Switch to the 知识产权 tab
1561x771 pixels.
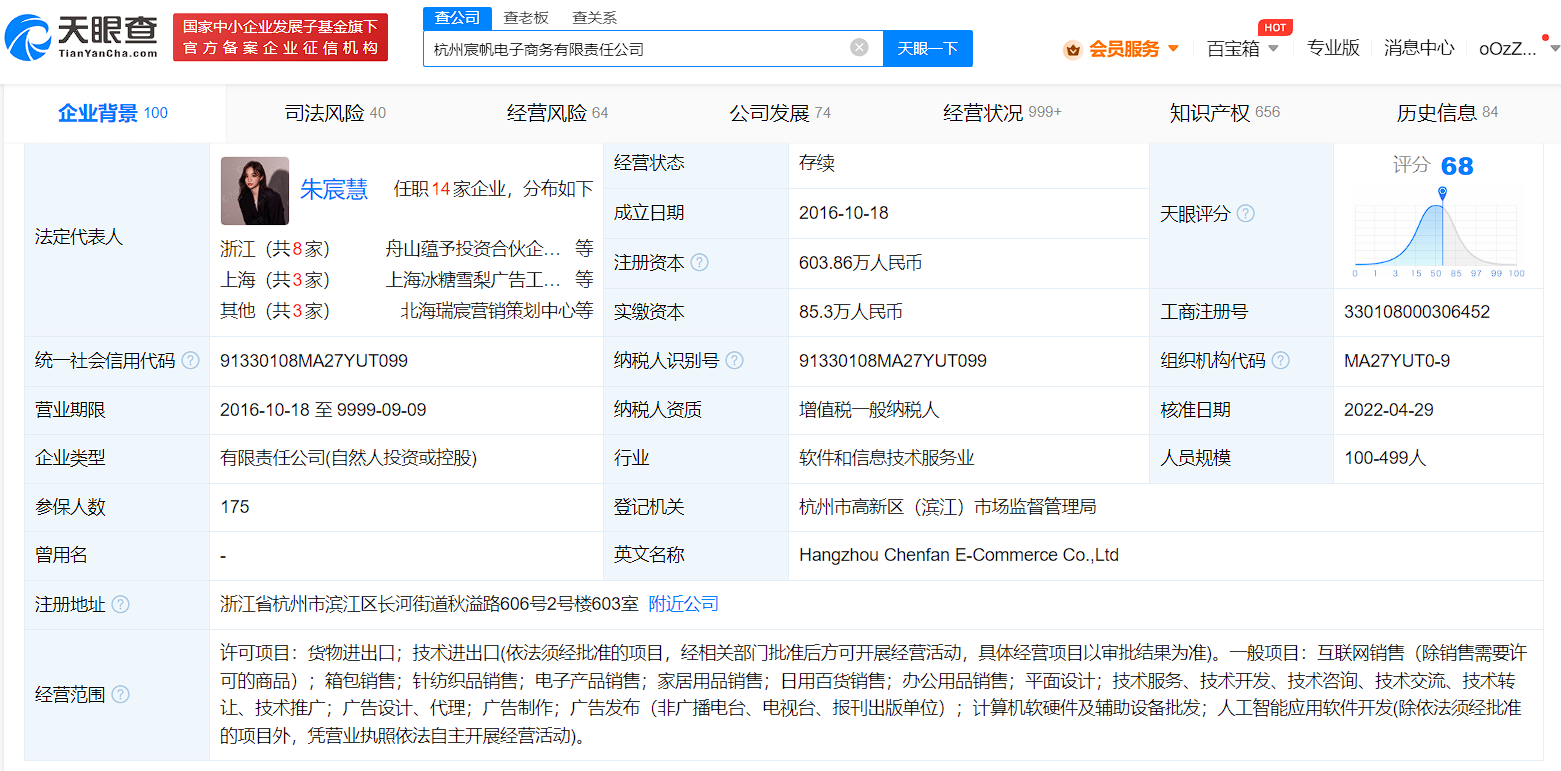click(1224, 113)
